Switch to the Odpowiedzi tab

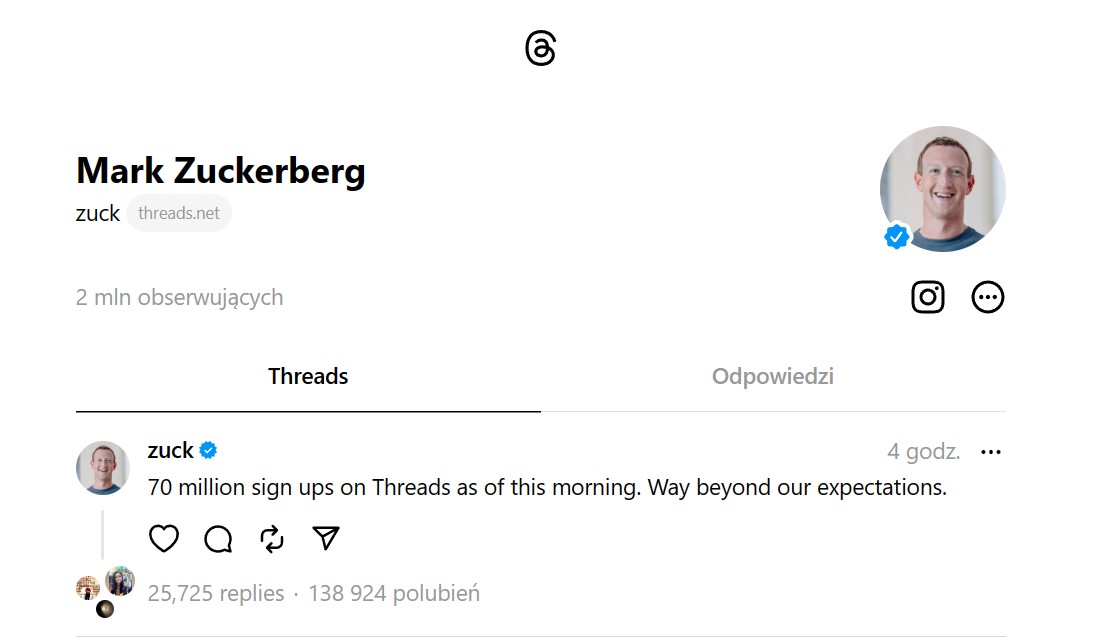click(x=772, y=377)
